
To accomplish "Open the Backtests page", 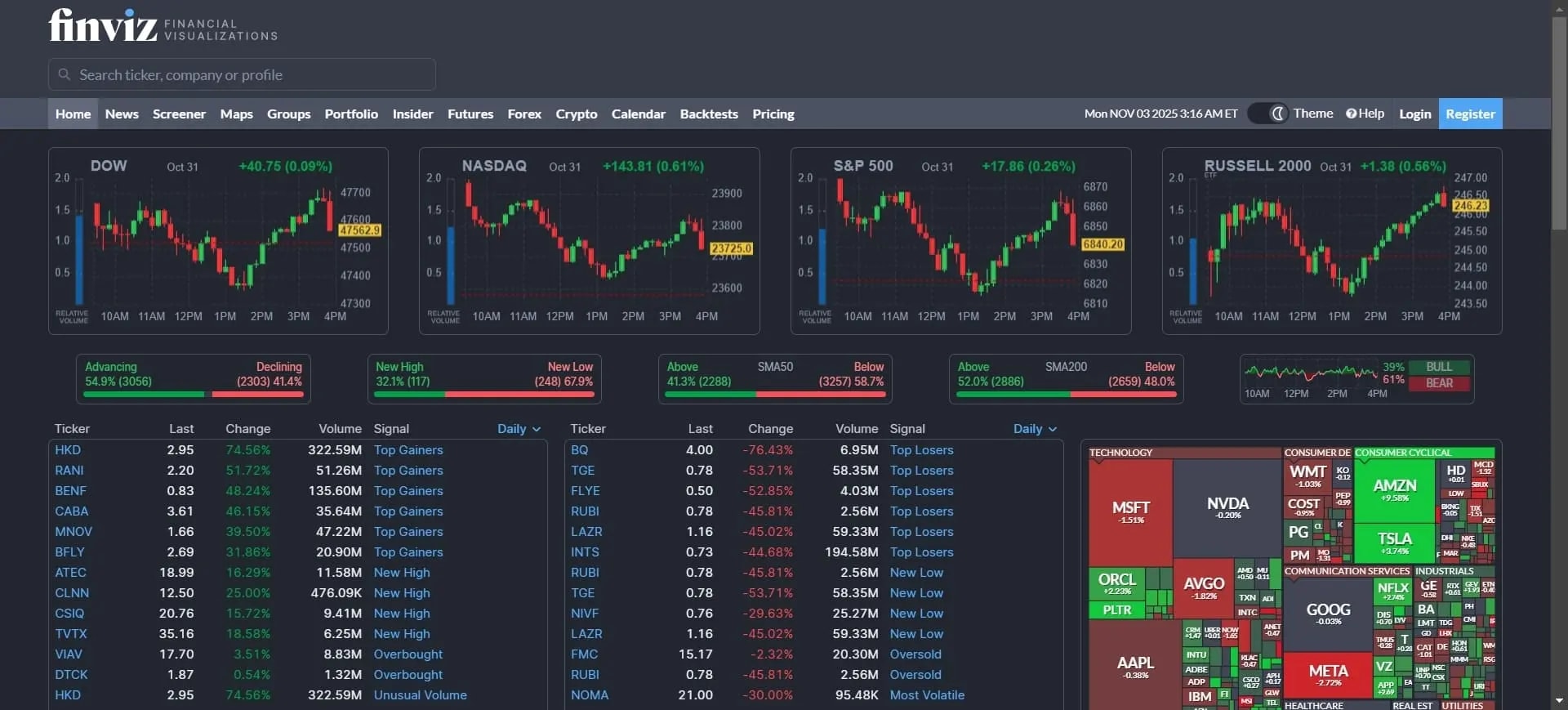I will click(709, 114).
